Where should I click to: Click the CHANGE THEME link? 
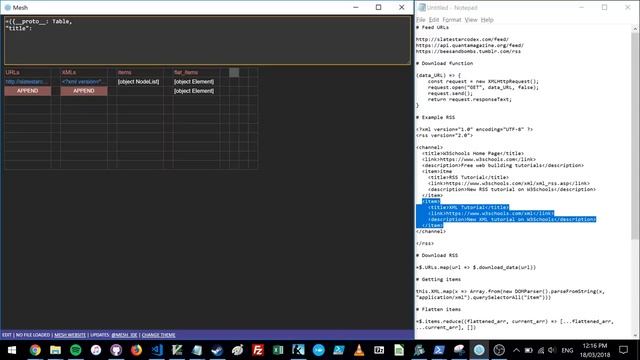coord(158,335)
